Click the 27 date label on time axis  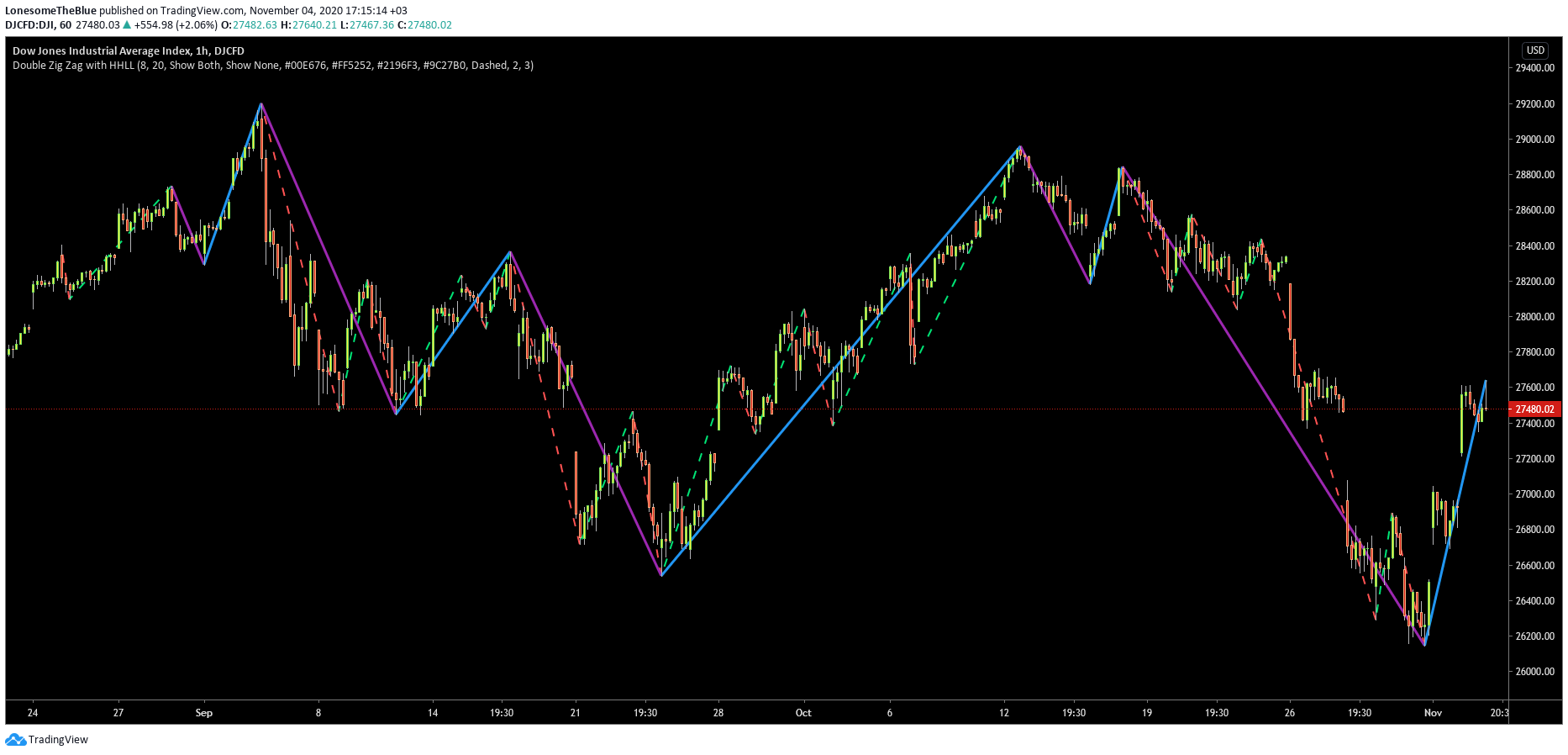click(118, 713)
